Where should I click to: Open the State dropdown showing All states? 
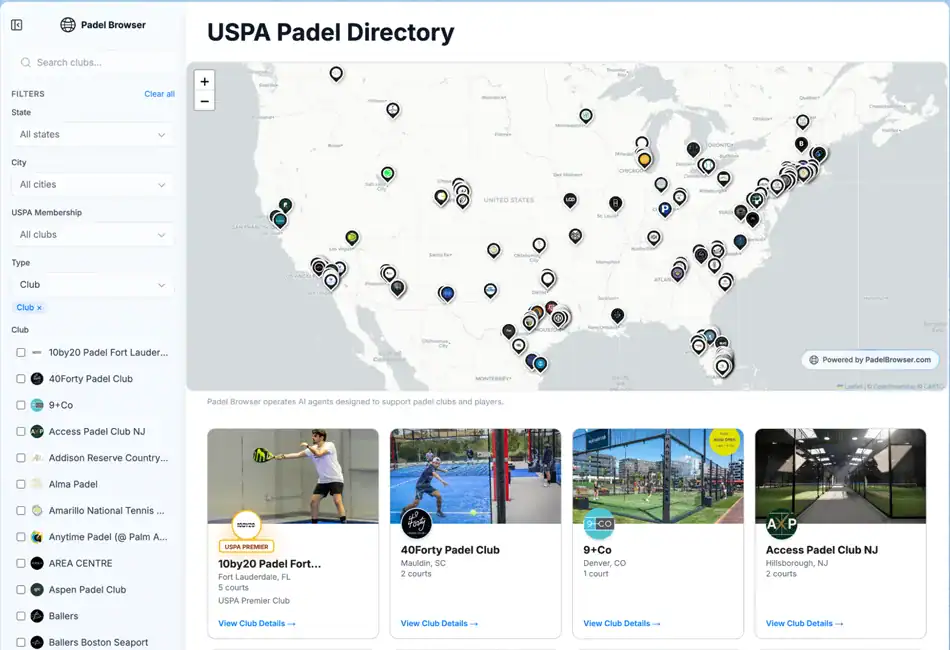pos(91,134)
